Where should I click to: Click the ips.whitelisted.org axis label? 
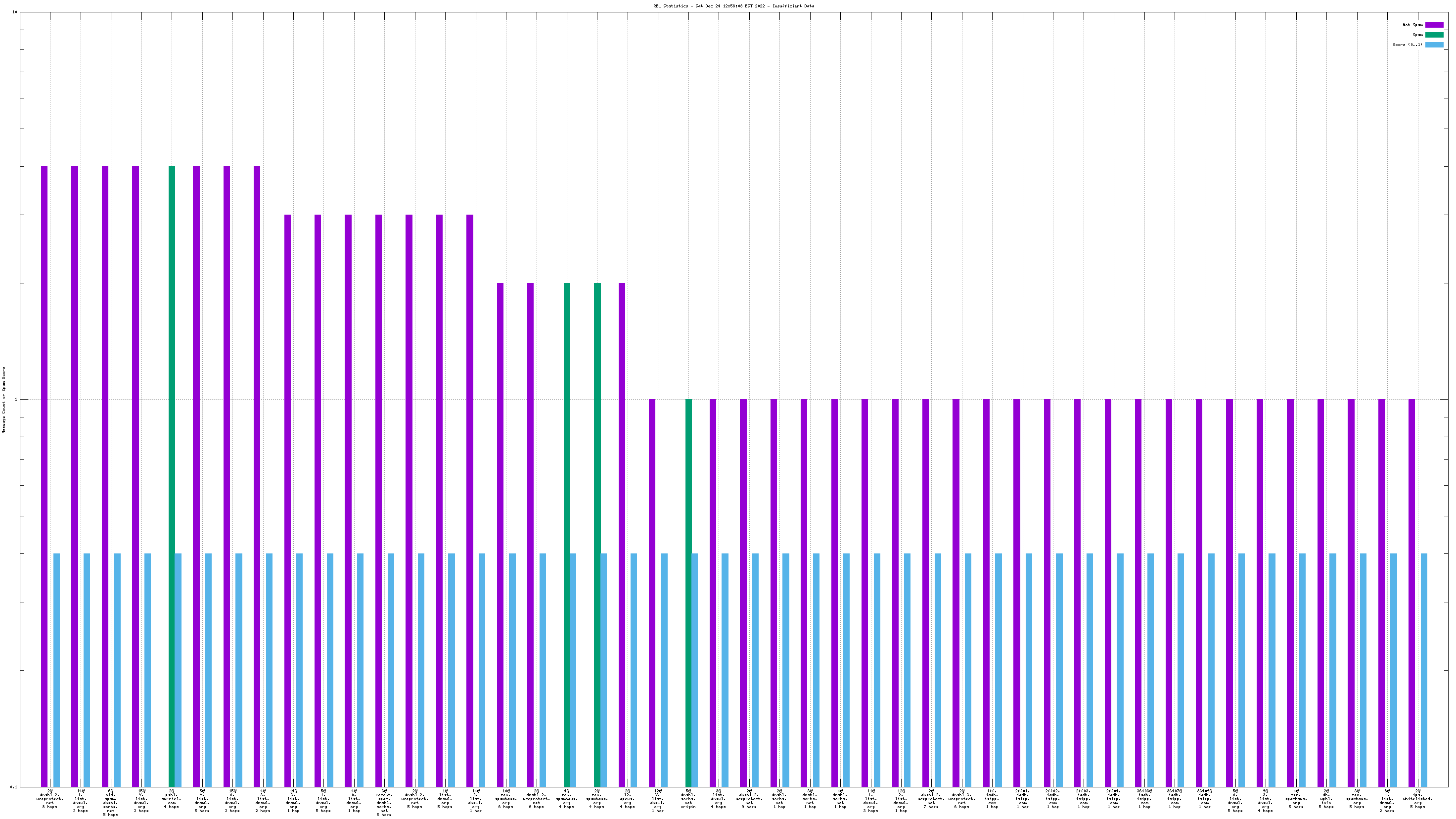(x=1417, y=799)
